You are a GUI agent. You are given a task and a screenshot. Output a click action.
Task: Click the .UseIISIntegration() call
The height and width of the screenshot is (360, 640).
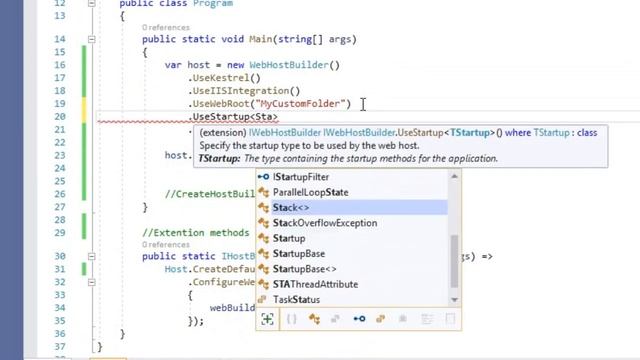pyautogui.click(x=244, y=91)
